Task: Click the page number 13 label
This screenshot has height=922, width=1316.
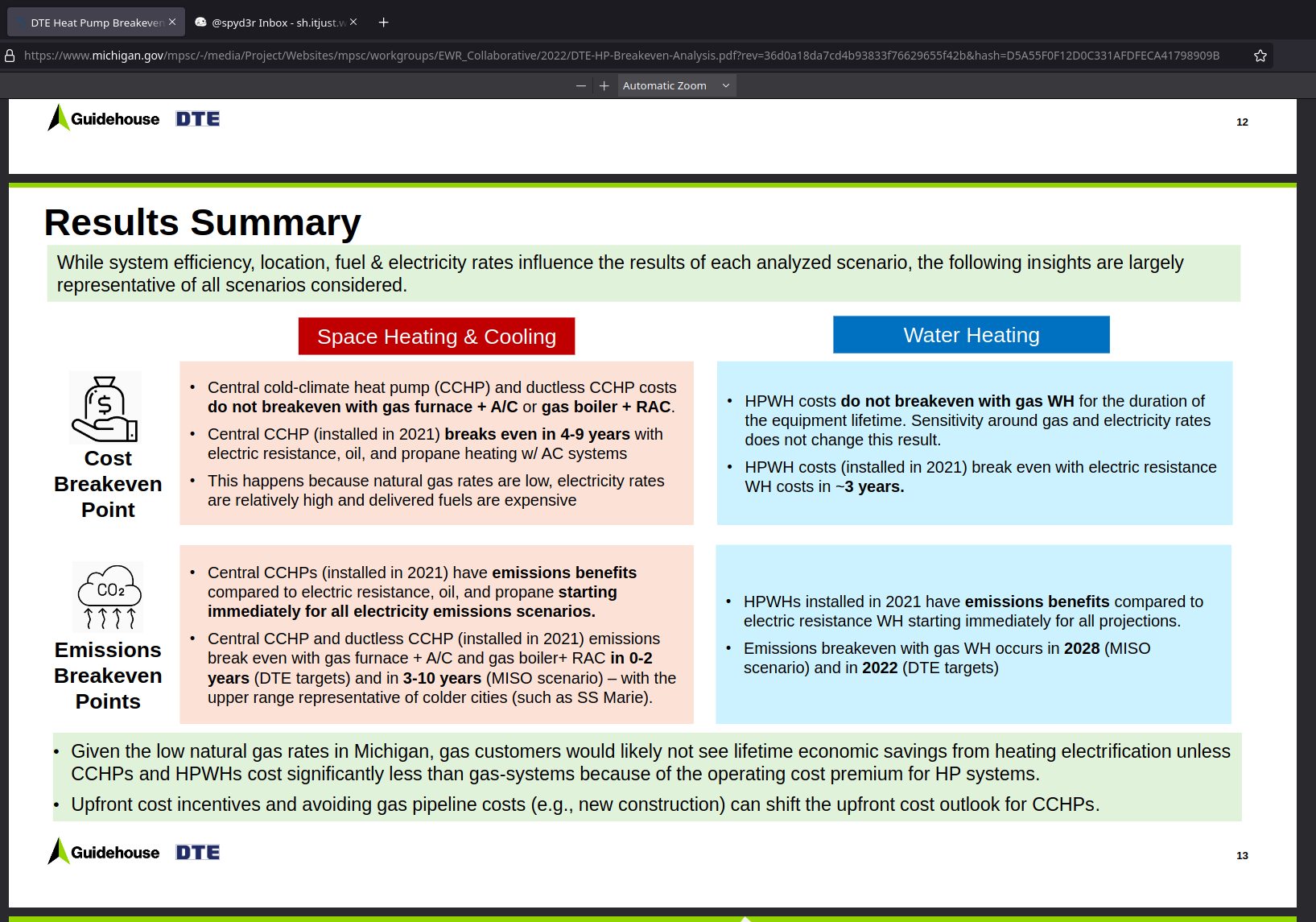Action: tap(1242, 855)
